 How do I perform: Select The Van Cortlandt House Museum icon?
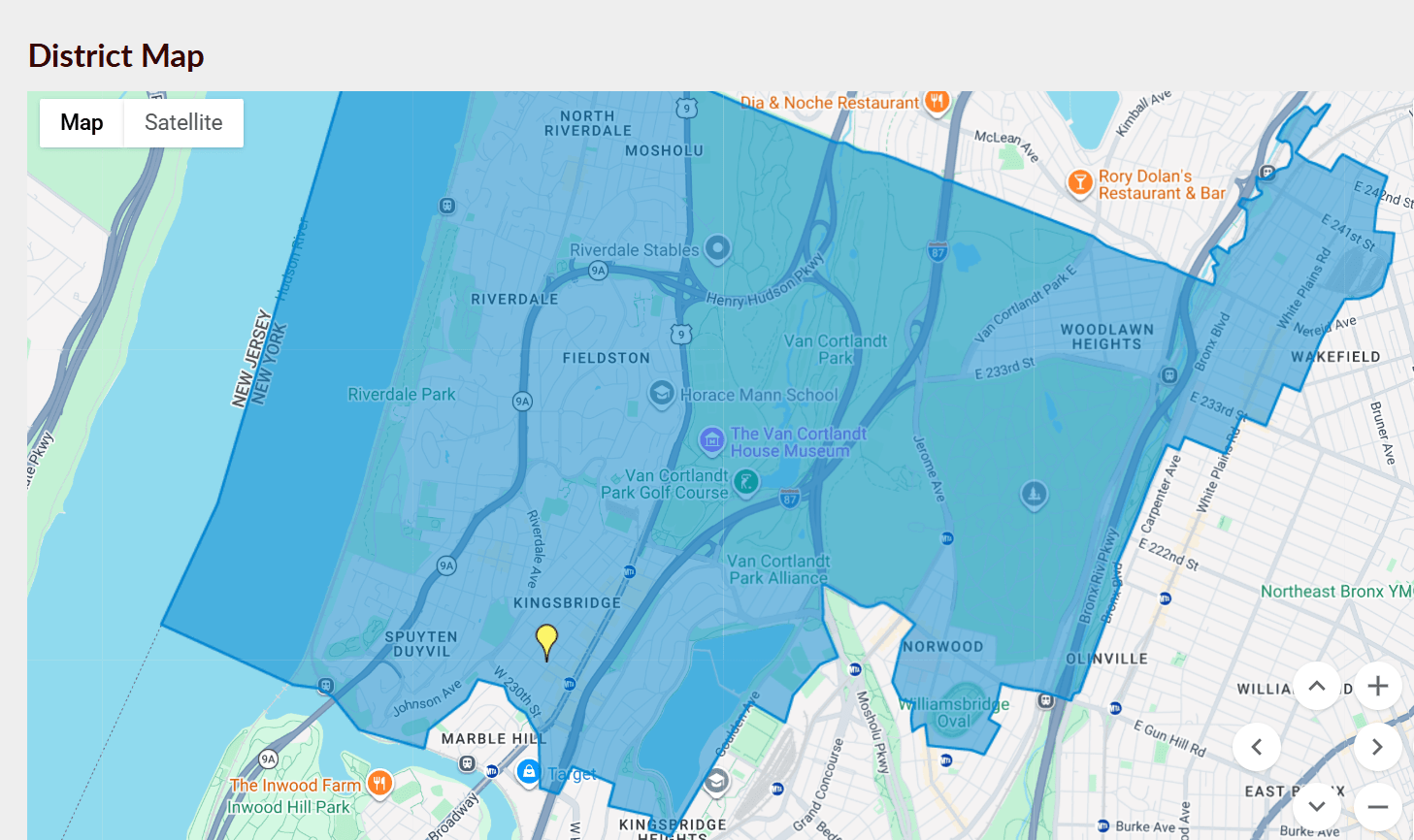(x=712, y=441)
